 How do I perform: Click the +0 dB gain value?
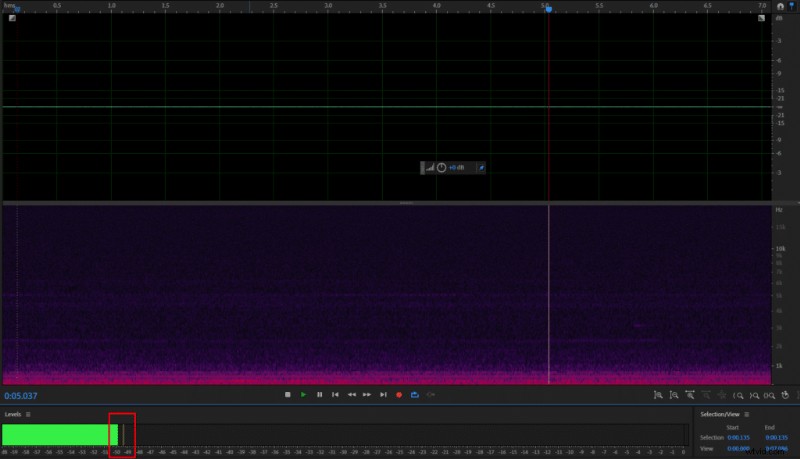pos(457,168)
